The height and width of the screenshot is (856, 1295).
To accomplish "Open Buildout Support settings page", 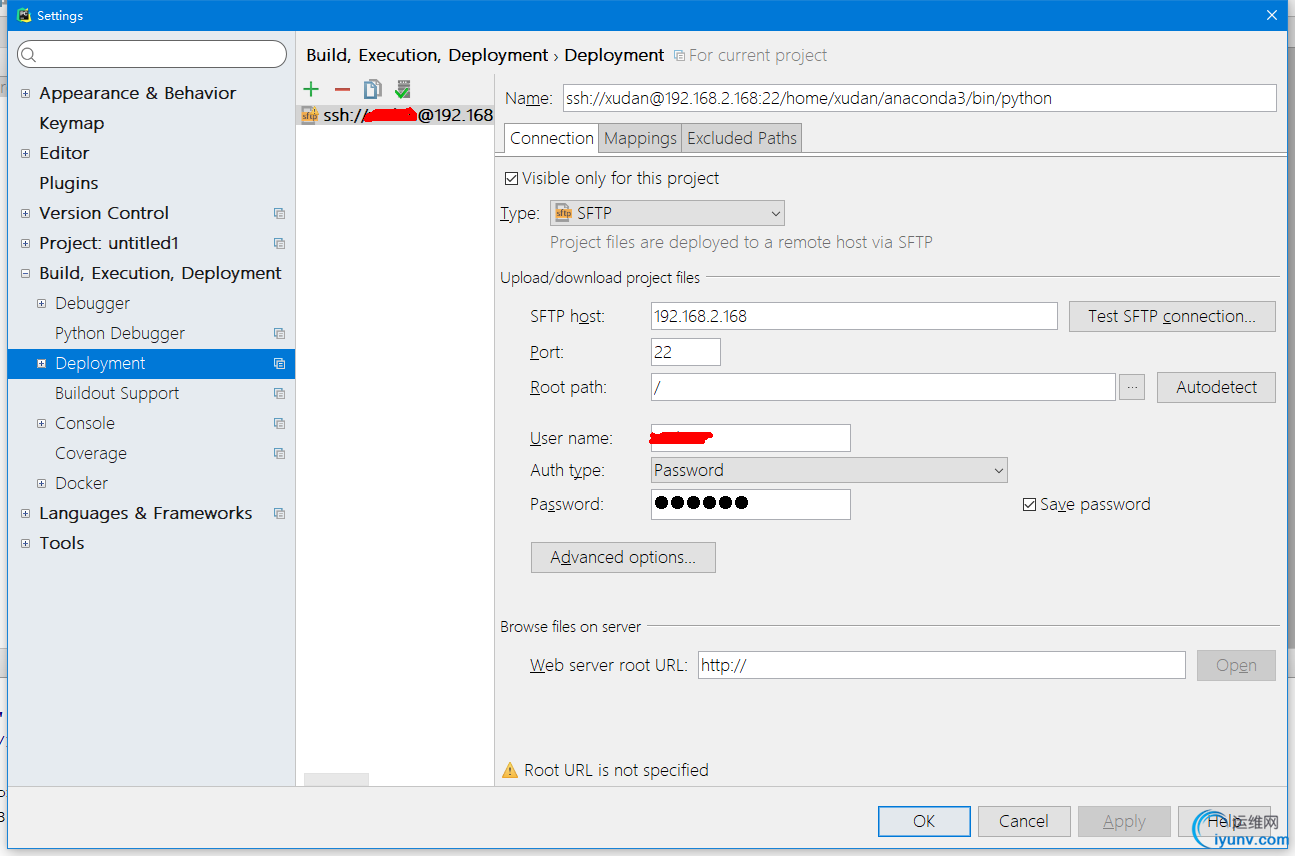I will point(117,393).
